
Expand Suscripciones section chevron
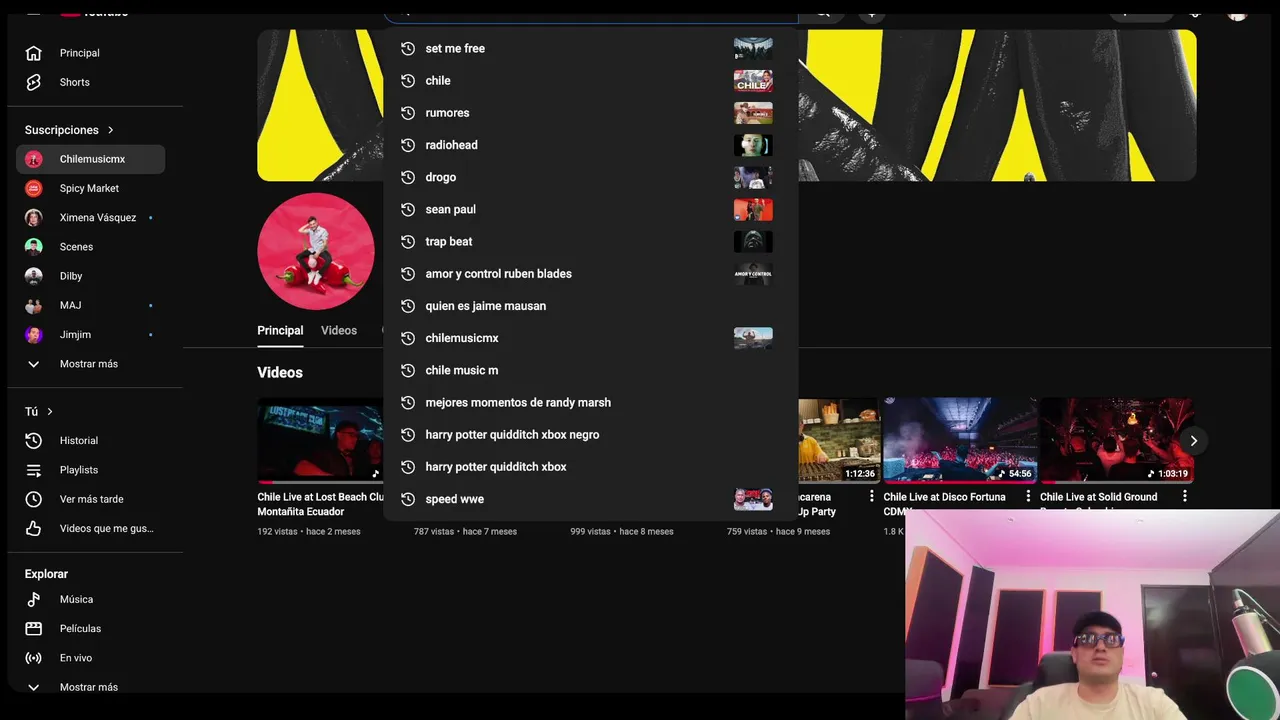[111, 130]
